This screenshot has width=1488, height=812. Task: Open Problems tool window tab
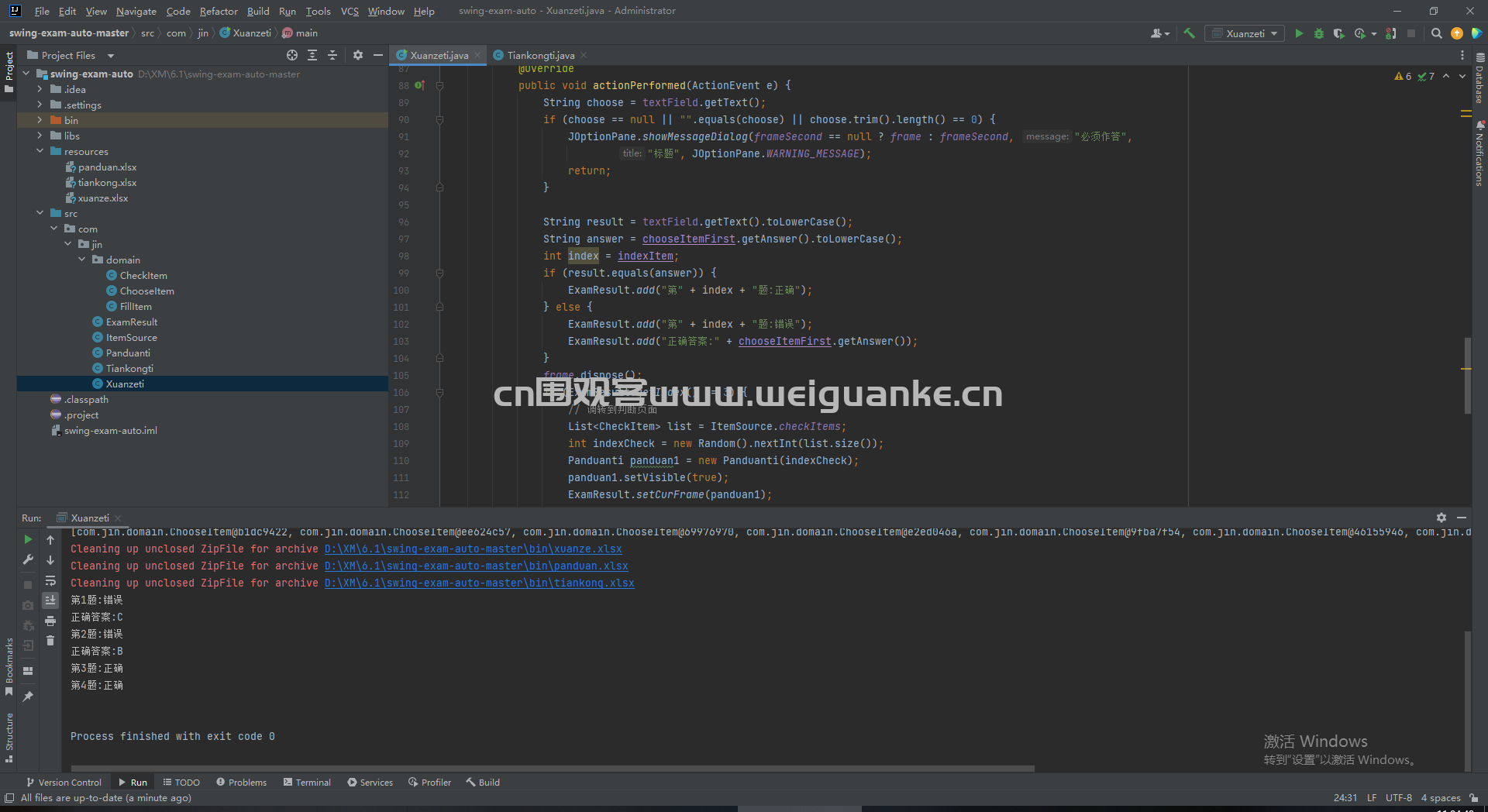pyautogui.click(x=241, y=782)
